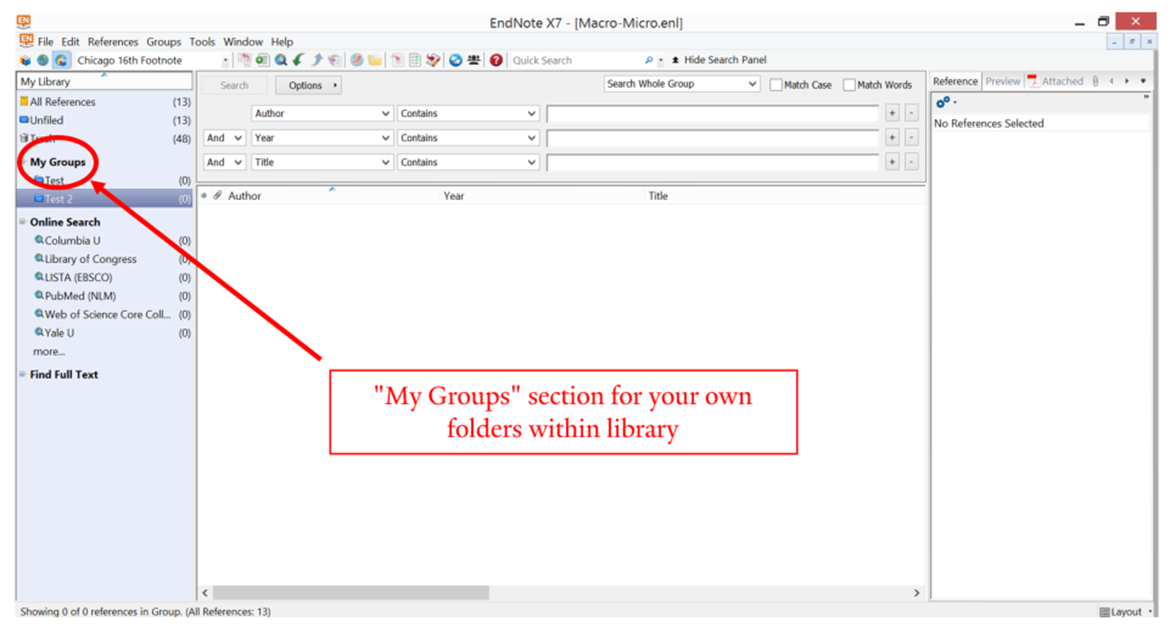Click minus button on the Title search row
Image resolution: width=1170 pixels, height=627 pixels.
pyautogui.click(x=911, y=162)
